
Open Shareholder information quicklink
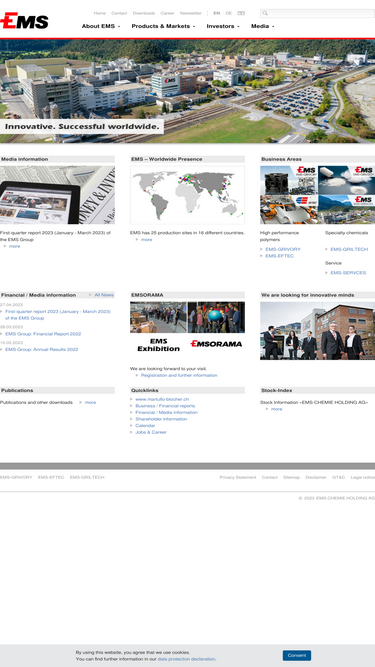click(161, 419)
